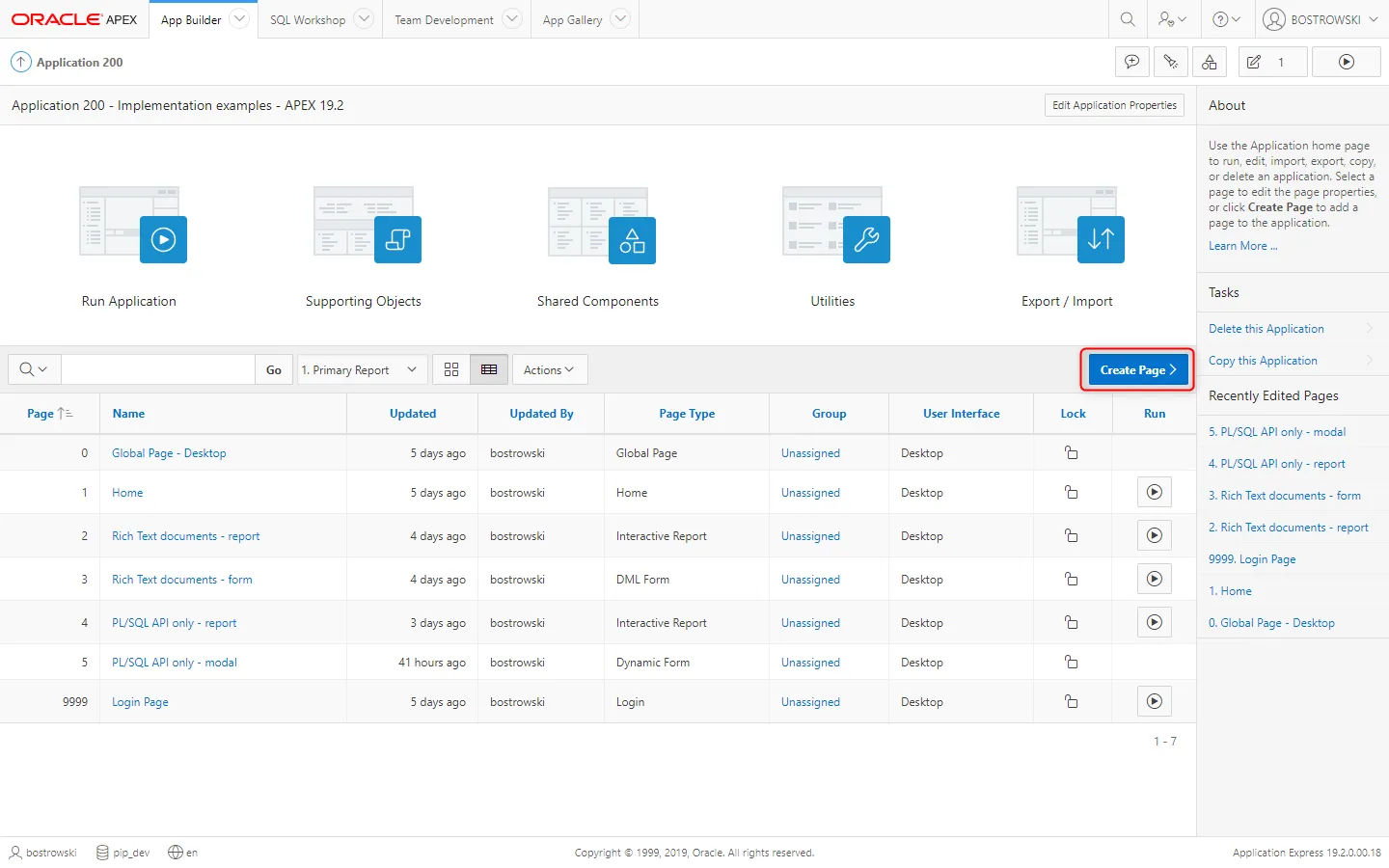Expand the BOSTROWSKI user account menu

coord(1321,19)
